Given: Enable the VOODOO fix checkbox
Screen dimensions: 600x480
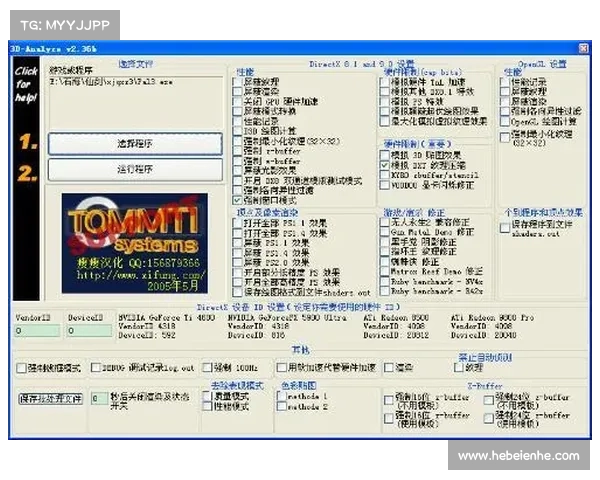Looking at the screenshot, I should coord(386,186).
